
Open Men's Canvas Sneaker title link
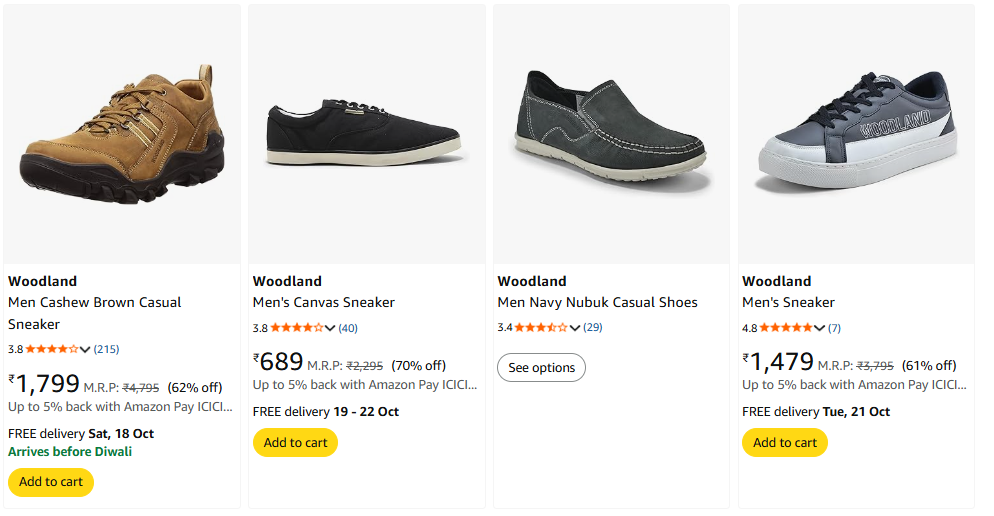(x=324, y=302)
